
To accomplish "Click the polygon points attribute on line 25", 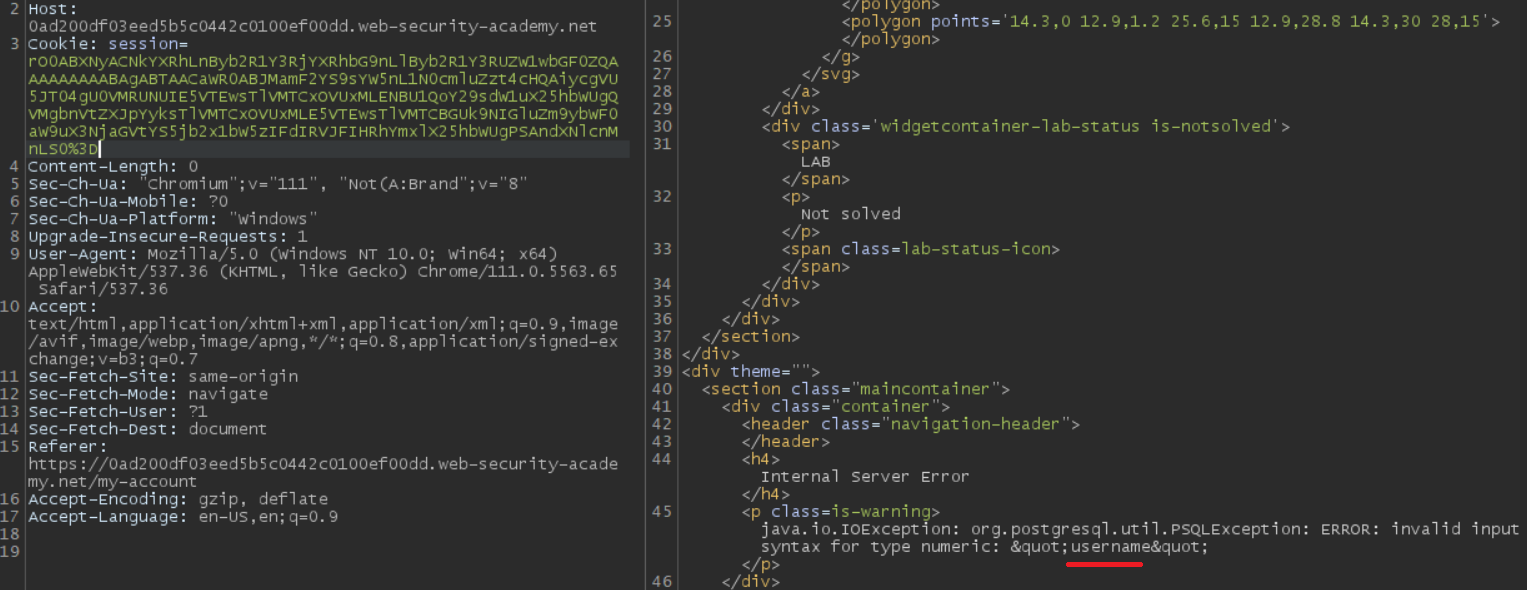I will pyautogui.click(x=1100, y=20).
